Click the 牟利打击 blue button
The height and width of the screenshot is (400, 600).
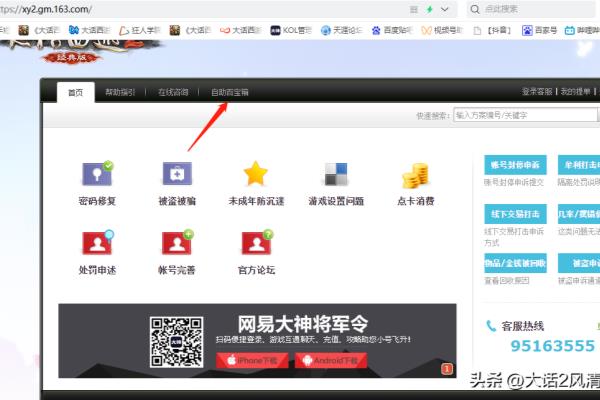click(x=579, y=165)
